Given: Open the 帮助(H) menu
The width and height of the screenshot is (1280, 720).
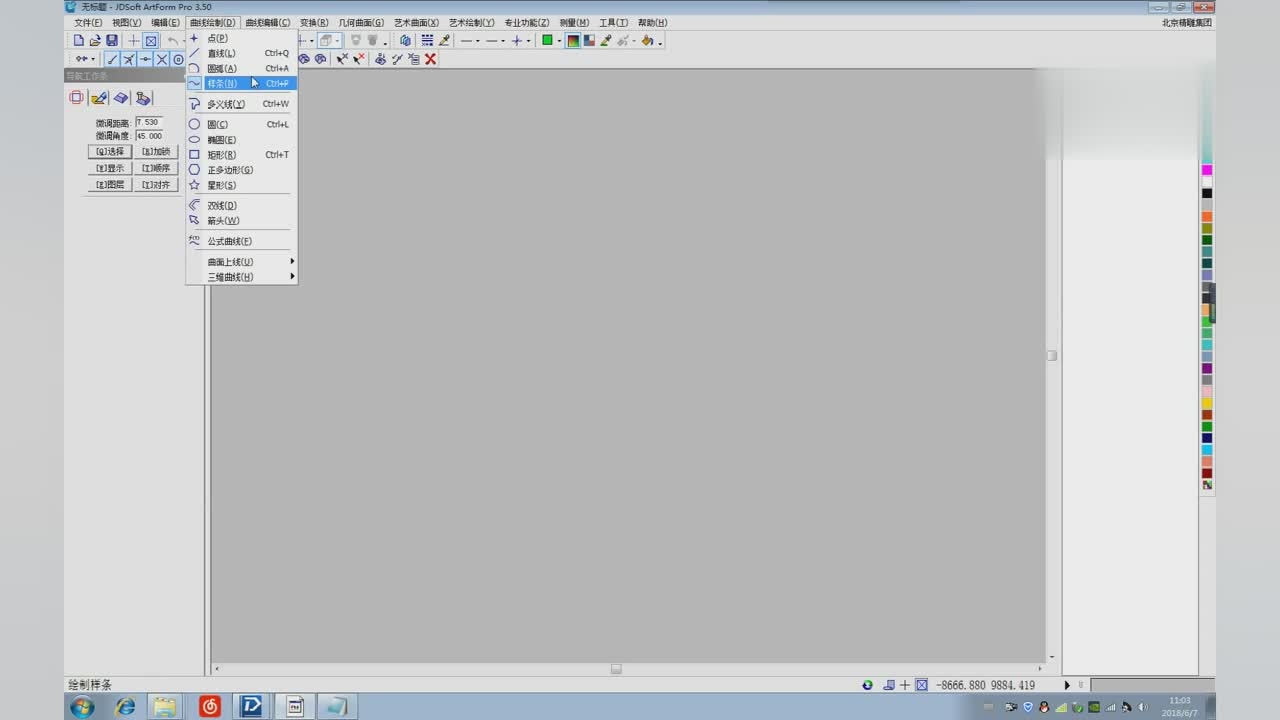Looking at the screenshot, I should 652,22.
